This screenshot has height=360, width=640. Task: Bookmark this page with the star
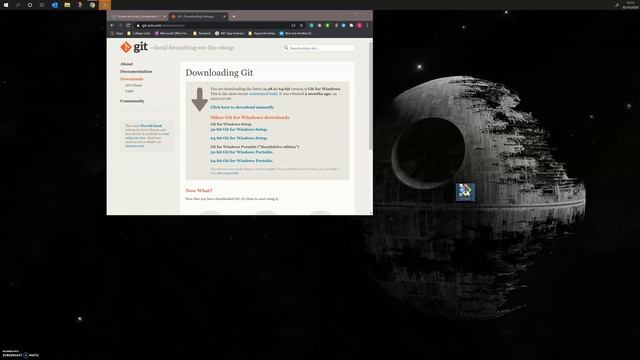point(302,25)
